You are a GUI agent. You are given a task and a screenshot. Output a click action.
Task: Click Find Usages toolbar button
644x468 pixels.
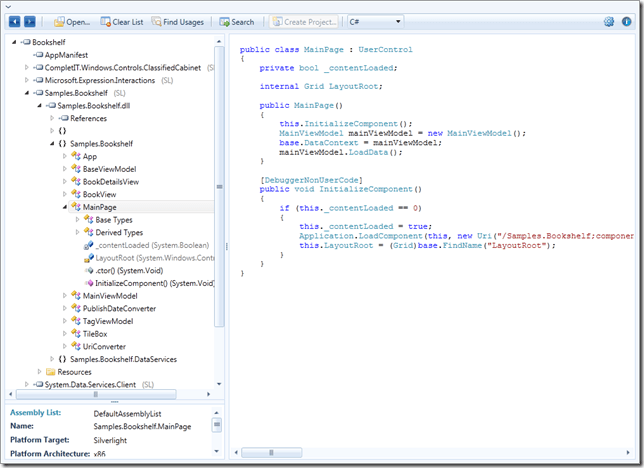pos(177,22)
